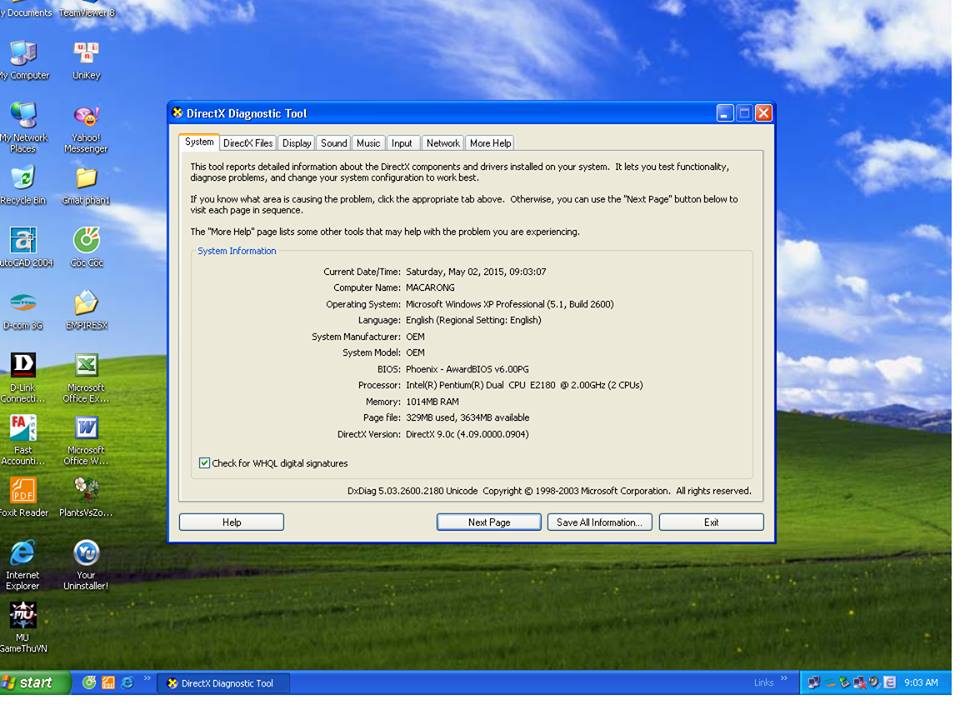Switch to the Display tab
Image resolution: width=960 pixels, height=720 pixels.
pyautogui.click(x=296, y=143)
